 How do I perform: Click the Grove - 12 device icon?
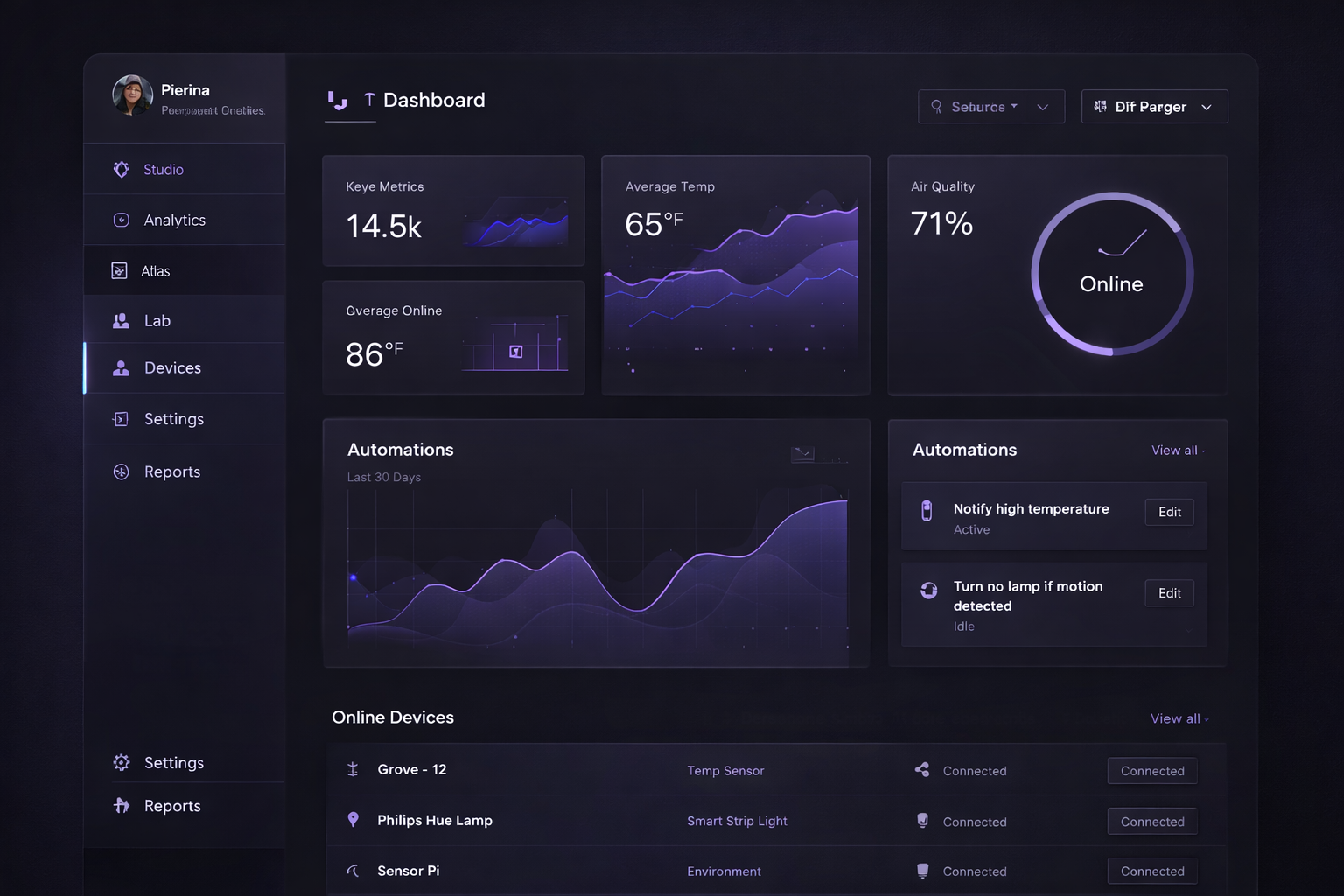coord(353,769)
